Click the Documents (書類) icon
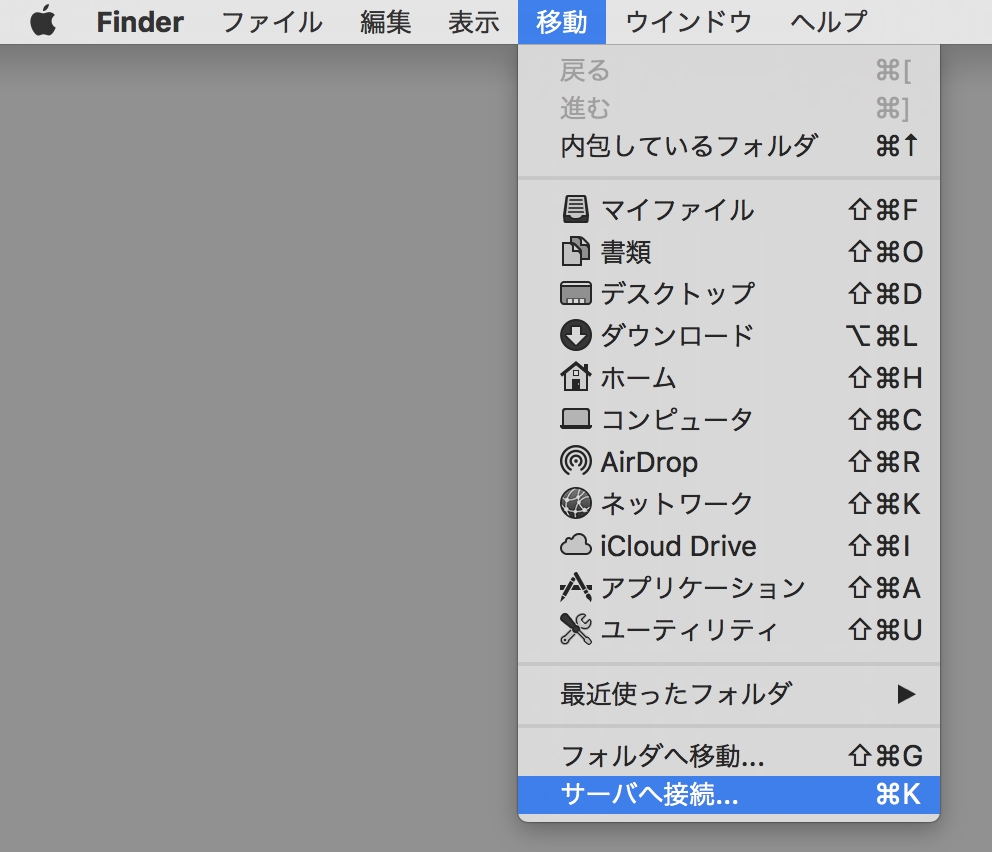Image resolution: width=992 pixels, height=852 pixels. (576, 252)
